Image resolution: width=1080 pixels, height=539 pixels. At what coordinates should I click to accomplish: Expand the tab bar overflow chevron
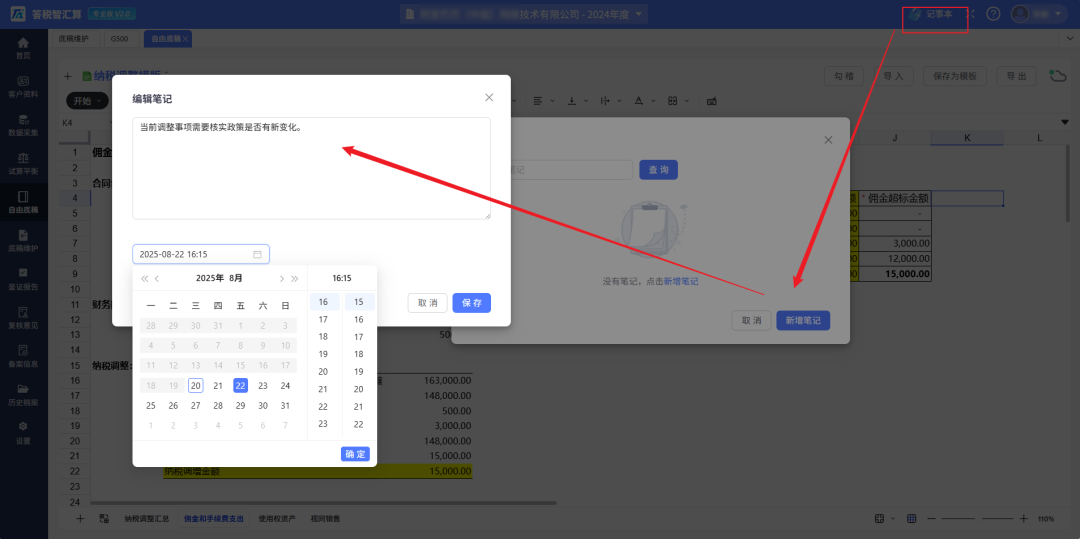point(1070,39)
